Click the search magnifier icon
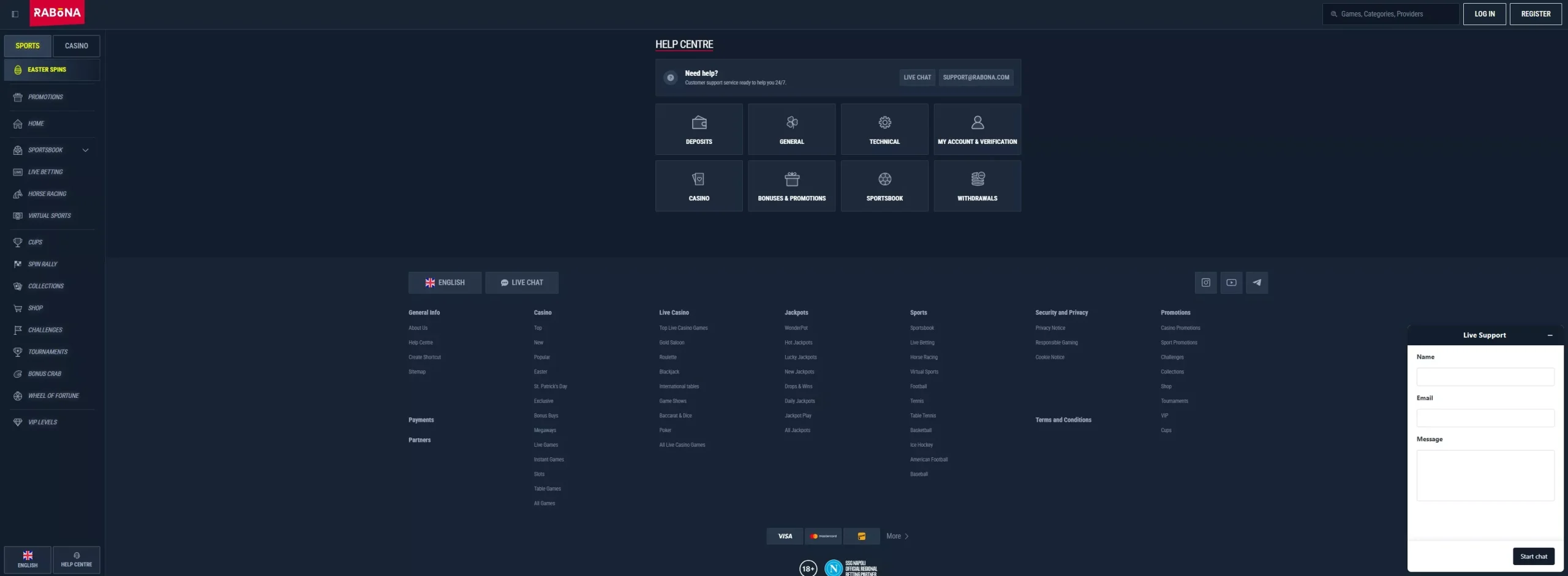This screenshot has width=1568, height=576. [1333, 14]
